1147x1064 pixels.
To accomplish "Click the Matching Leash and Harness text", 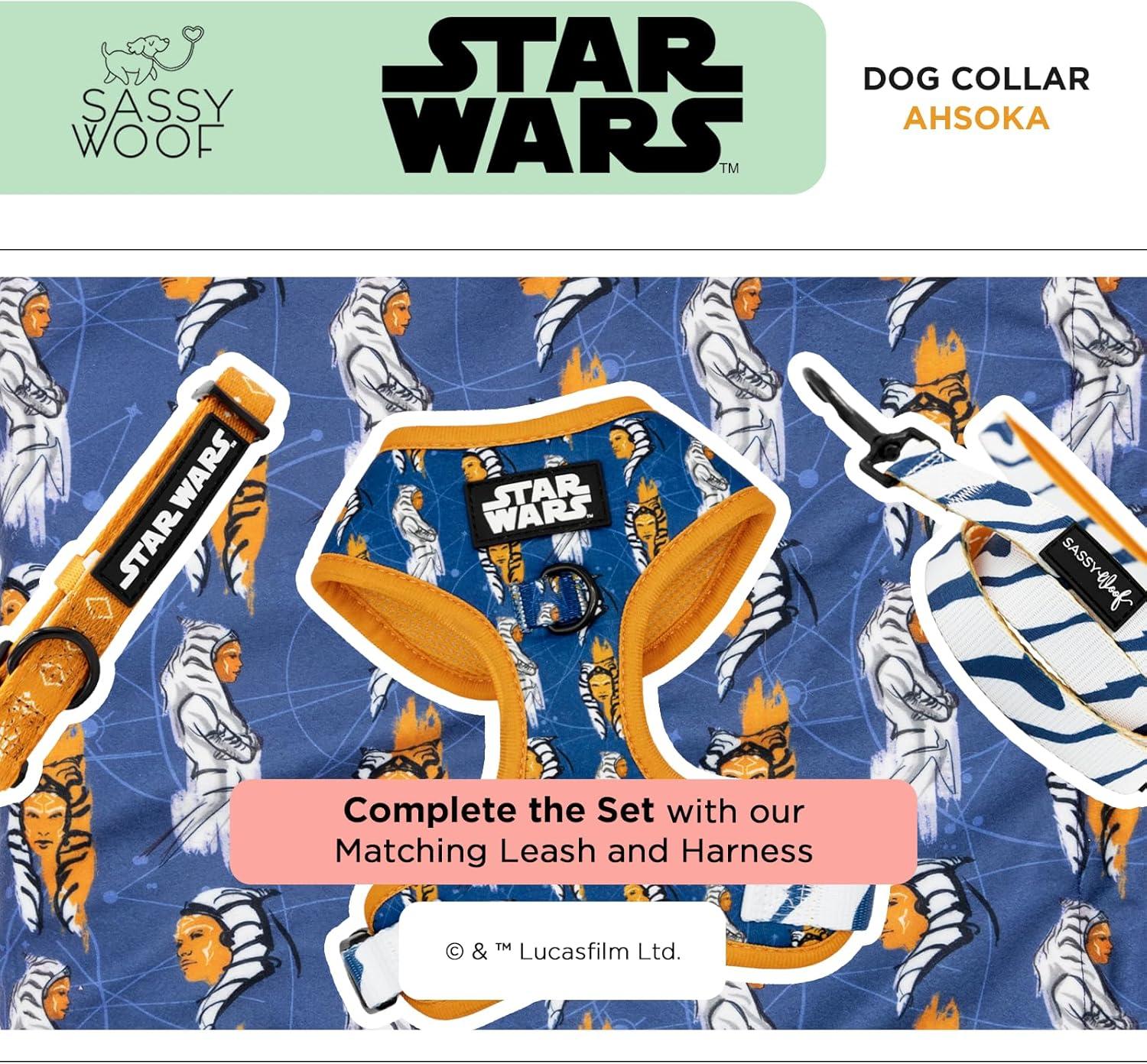I will pyautogui.click(x=573, y=851).
